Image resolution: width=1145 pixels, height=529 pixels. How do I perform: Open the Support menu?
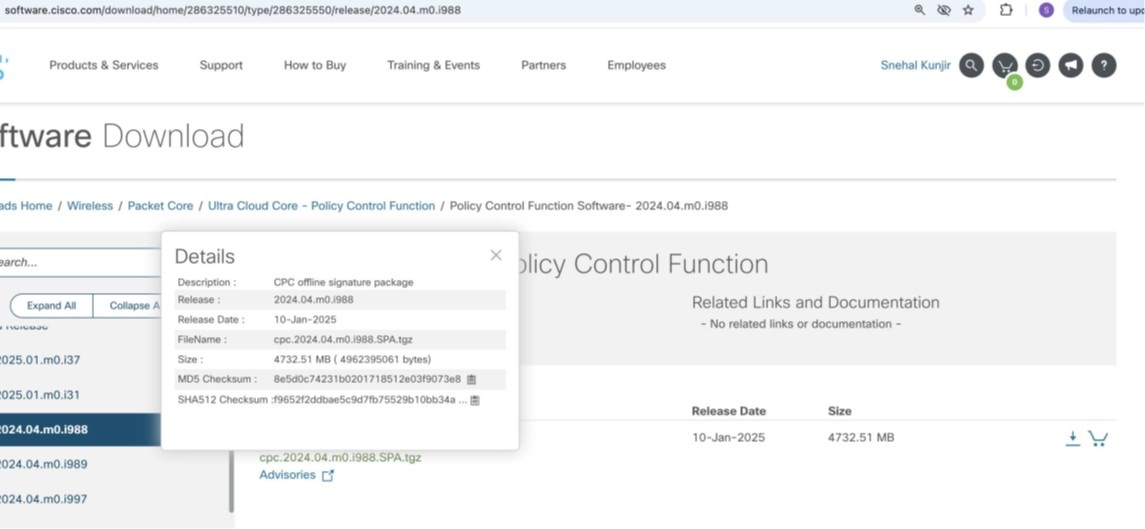(221, 65)
